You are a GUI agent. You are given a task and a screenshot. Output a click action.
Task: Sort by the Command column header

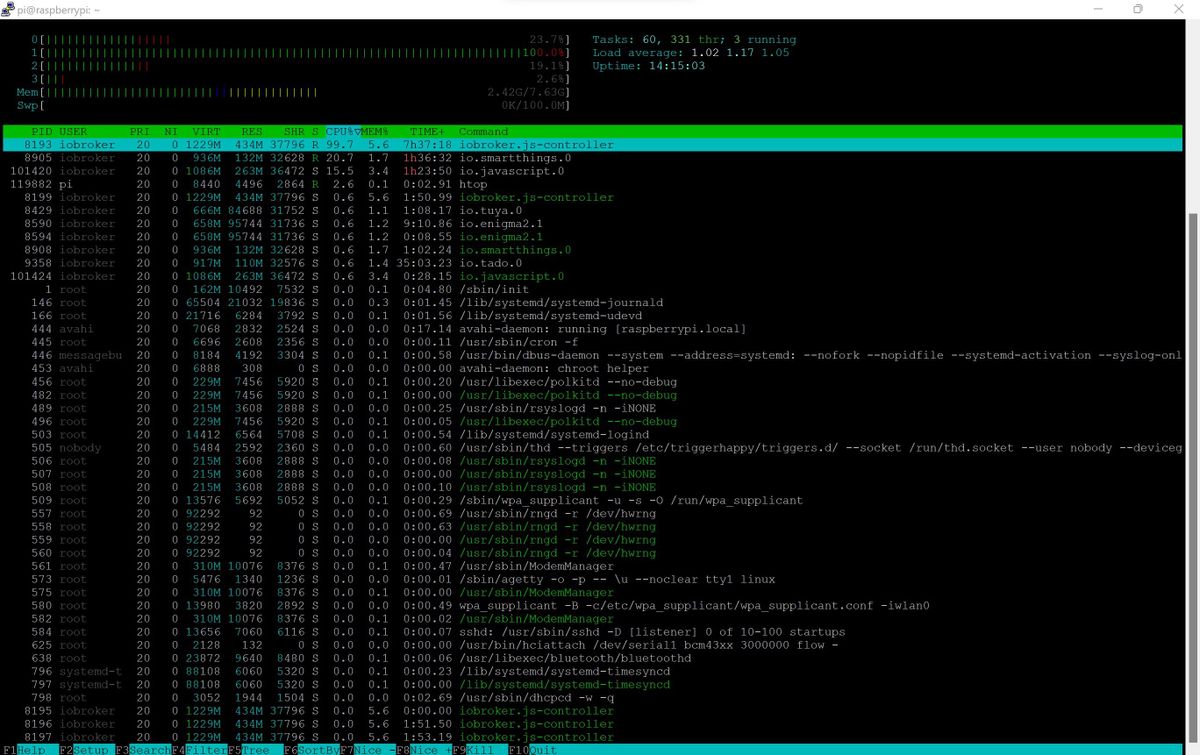[x=484, y=132]
